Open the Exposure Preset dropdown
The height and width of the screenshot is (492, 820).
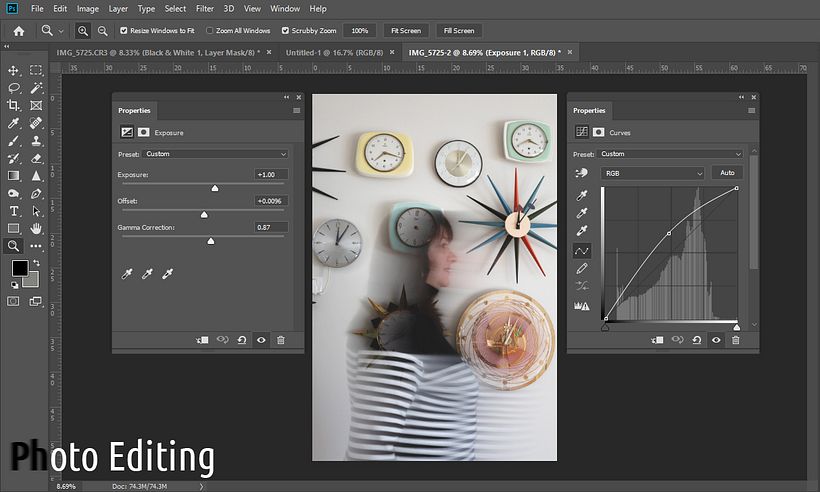[215, 154]
